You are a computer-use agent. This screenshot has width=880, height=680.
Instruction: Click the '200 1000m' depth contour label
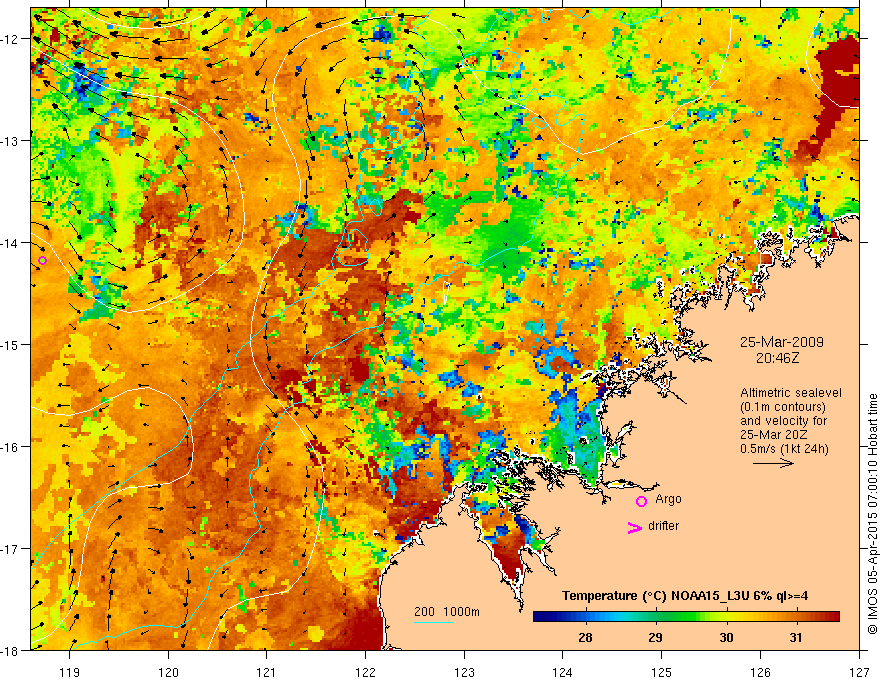447,612
